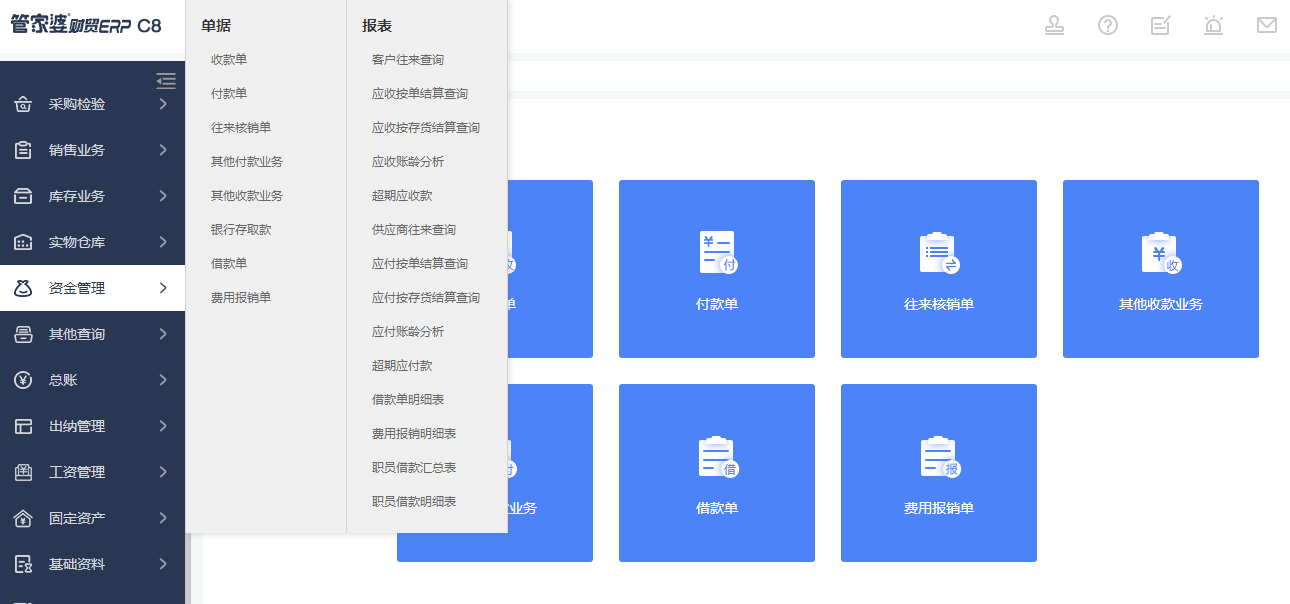Expand the 销售业务 sidebar menu

92,150
